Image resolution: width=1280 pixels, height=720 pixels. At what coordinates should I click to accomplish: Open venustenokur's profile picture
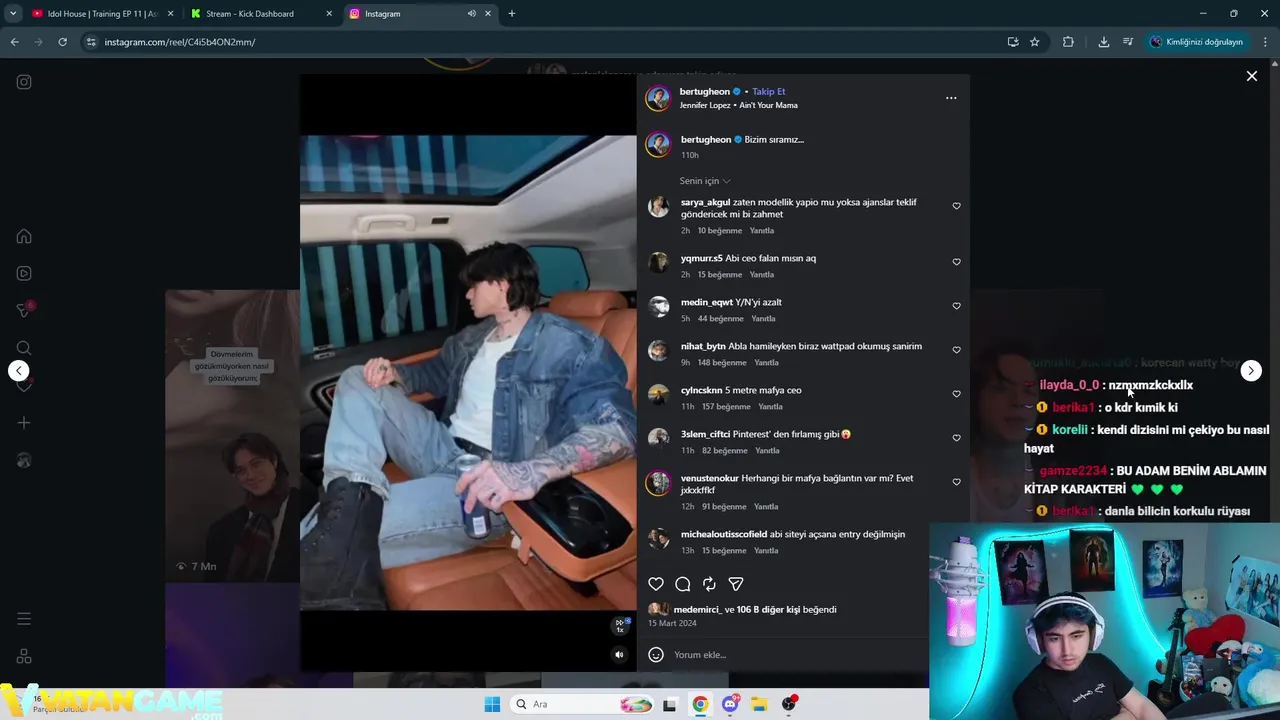pos(658,483)
